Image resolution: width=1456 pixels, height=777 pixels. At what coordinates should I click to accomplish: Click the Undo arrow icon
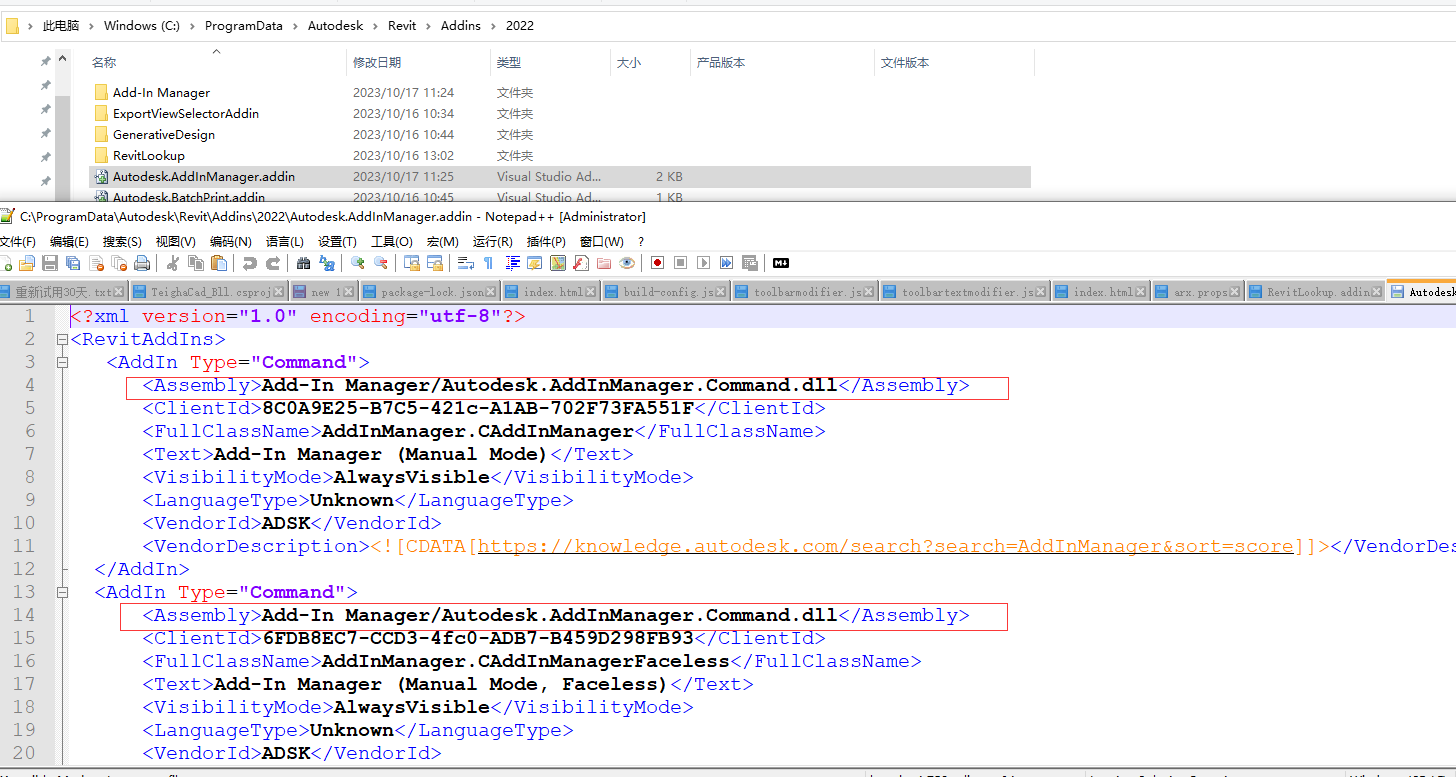250,263
